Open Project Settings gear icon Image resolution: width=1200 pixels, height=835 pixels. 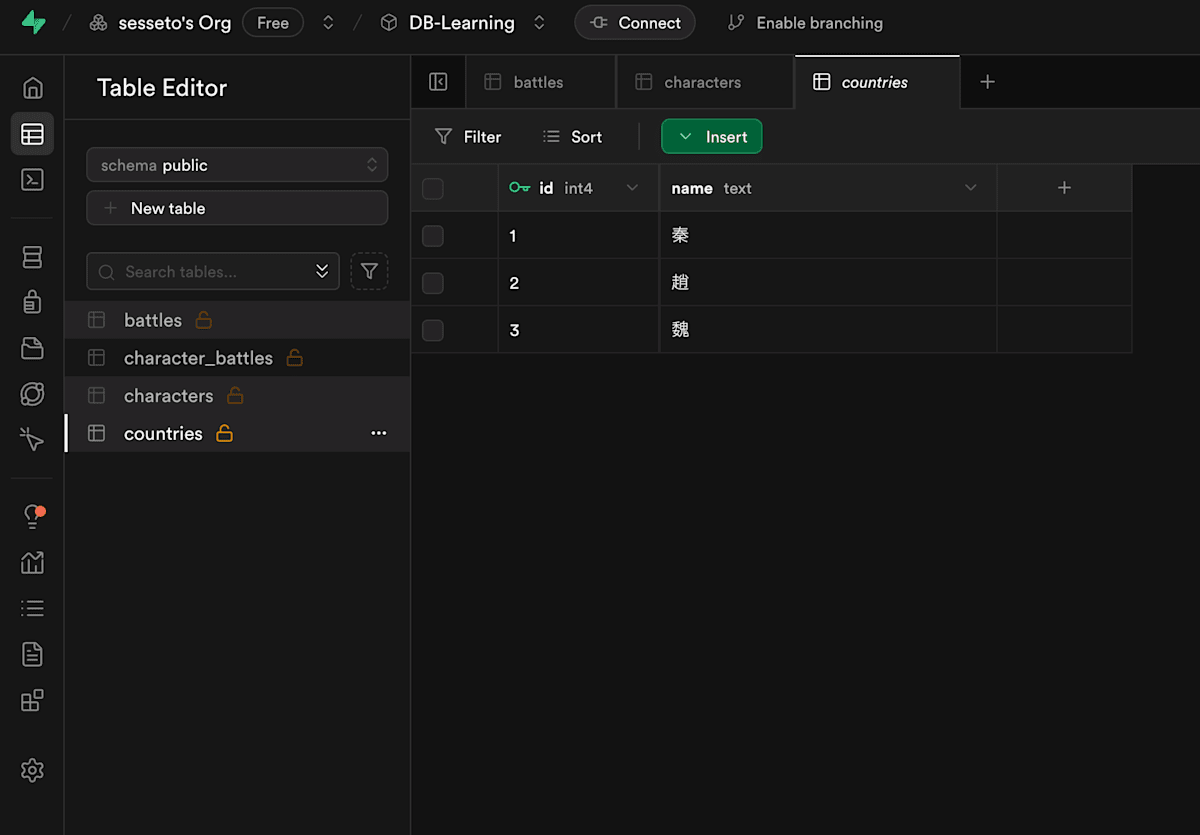tap(32, 770)
